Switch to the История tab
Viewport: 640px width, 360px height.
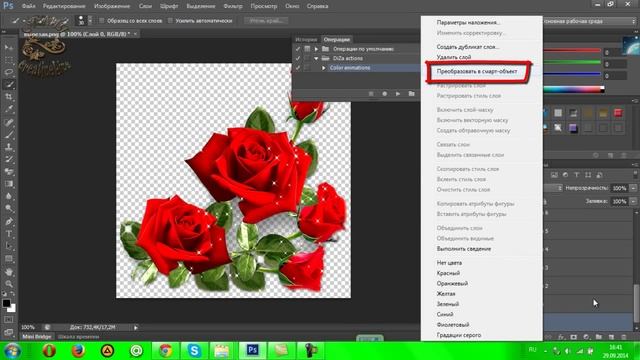306,40
